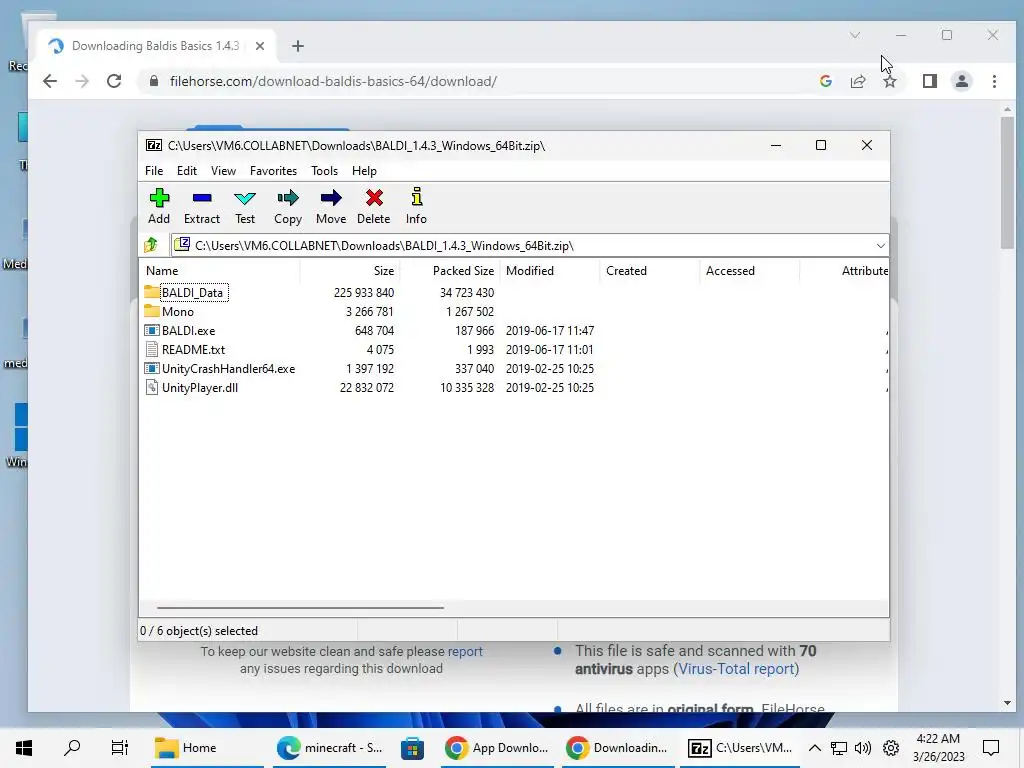Sort by Packed Size column header
Image resolution: width=1024 pixels, height=768 pixels.
449,270
